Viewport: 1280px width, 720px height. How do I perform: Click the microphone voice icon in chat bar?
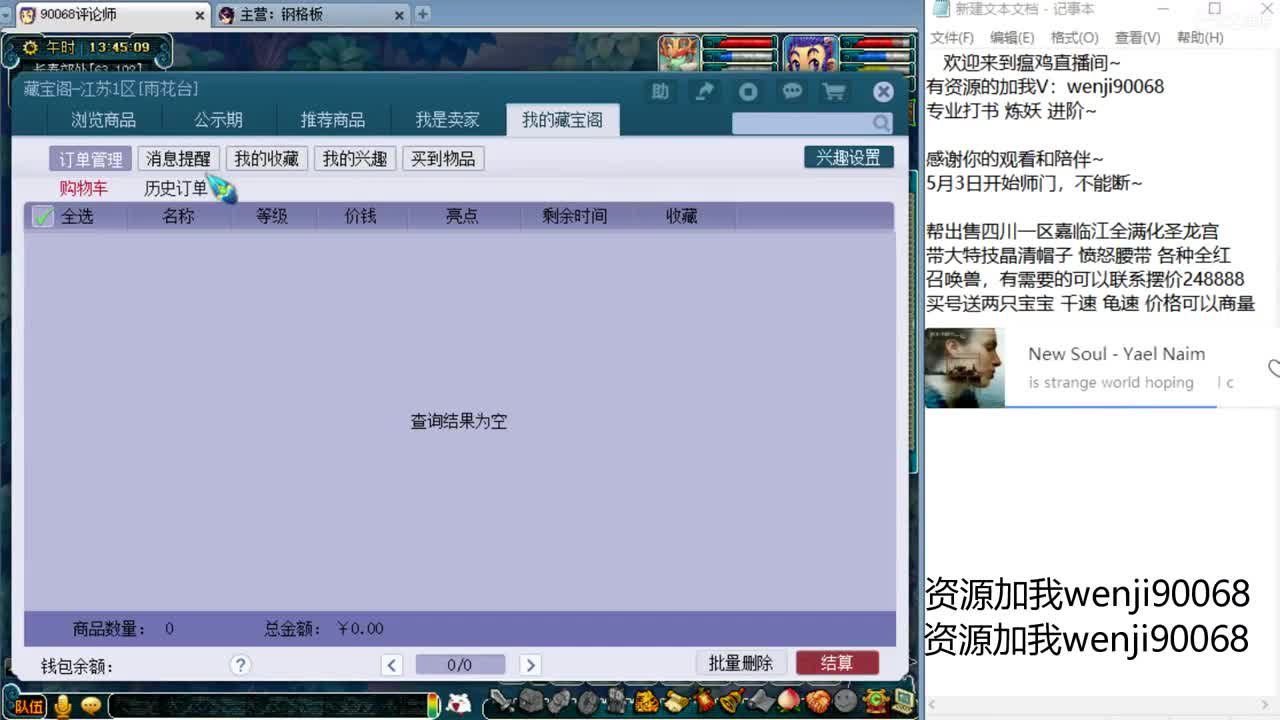tap(63, 706)
